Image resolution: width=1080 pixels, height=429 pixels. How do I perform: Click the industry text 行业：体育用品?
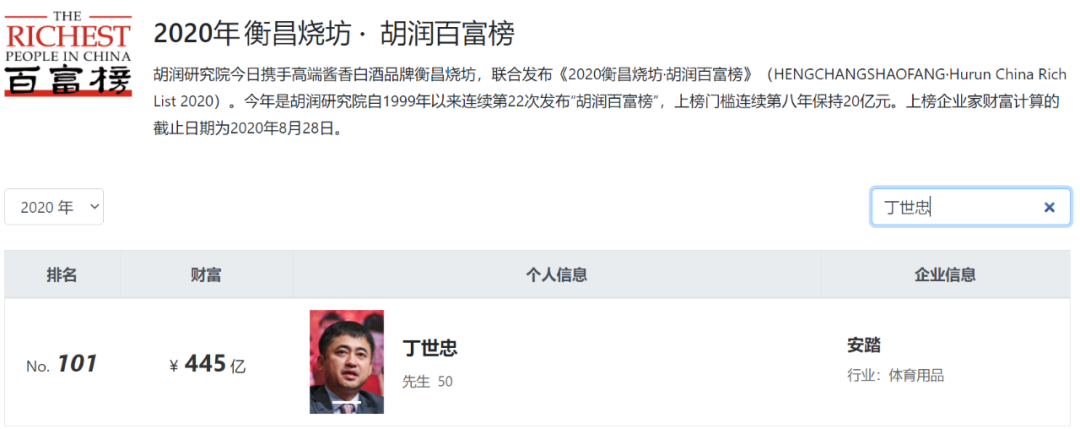point(895,376)
